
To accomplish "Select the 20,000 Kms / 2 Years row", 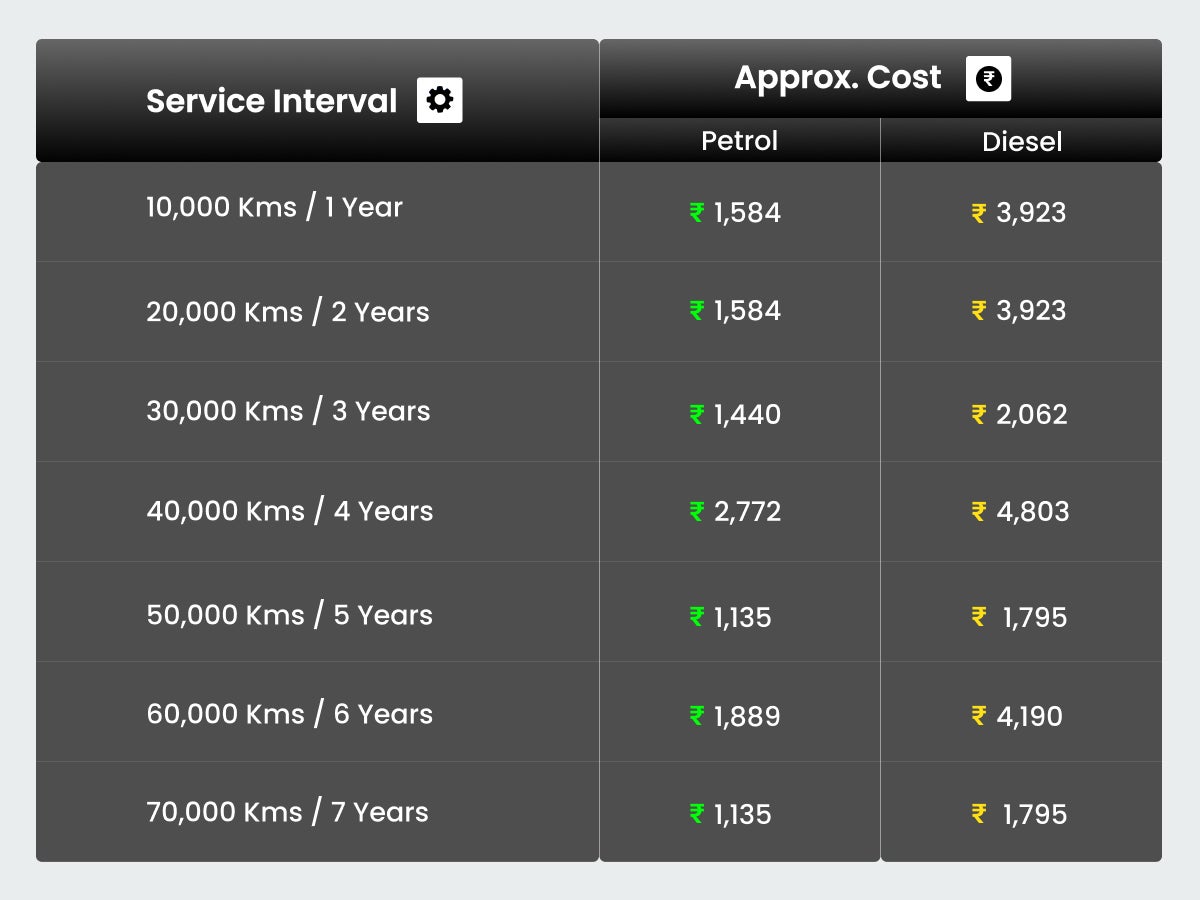I will click(286, 312).
